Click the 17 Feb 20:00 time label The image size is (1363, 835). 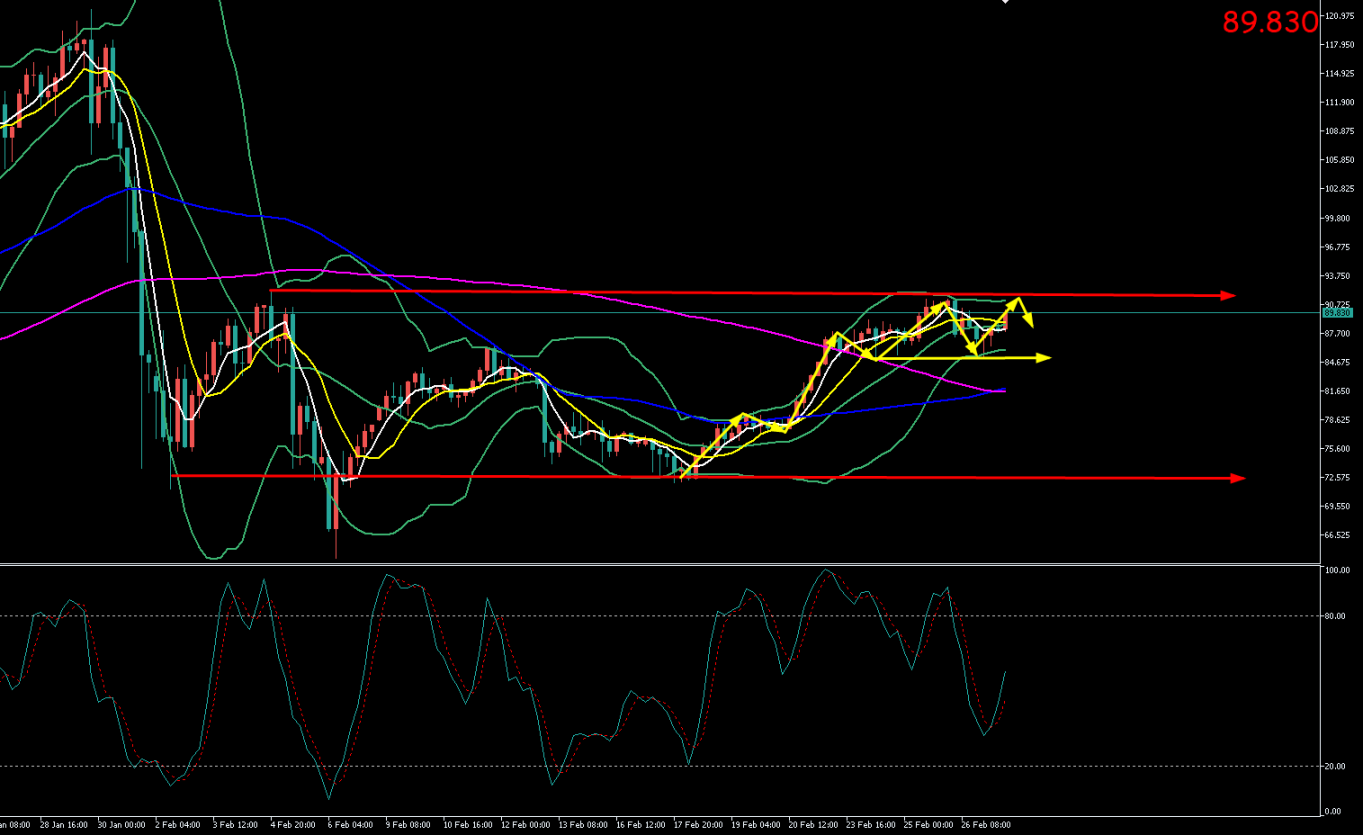pos(698,826)
